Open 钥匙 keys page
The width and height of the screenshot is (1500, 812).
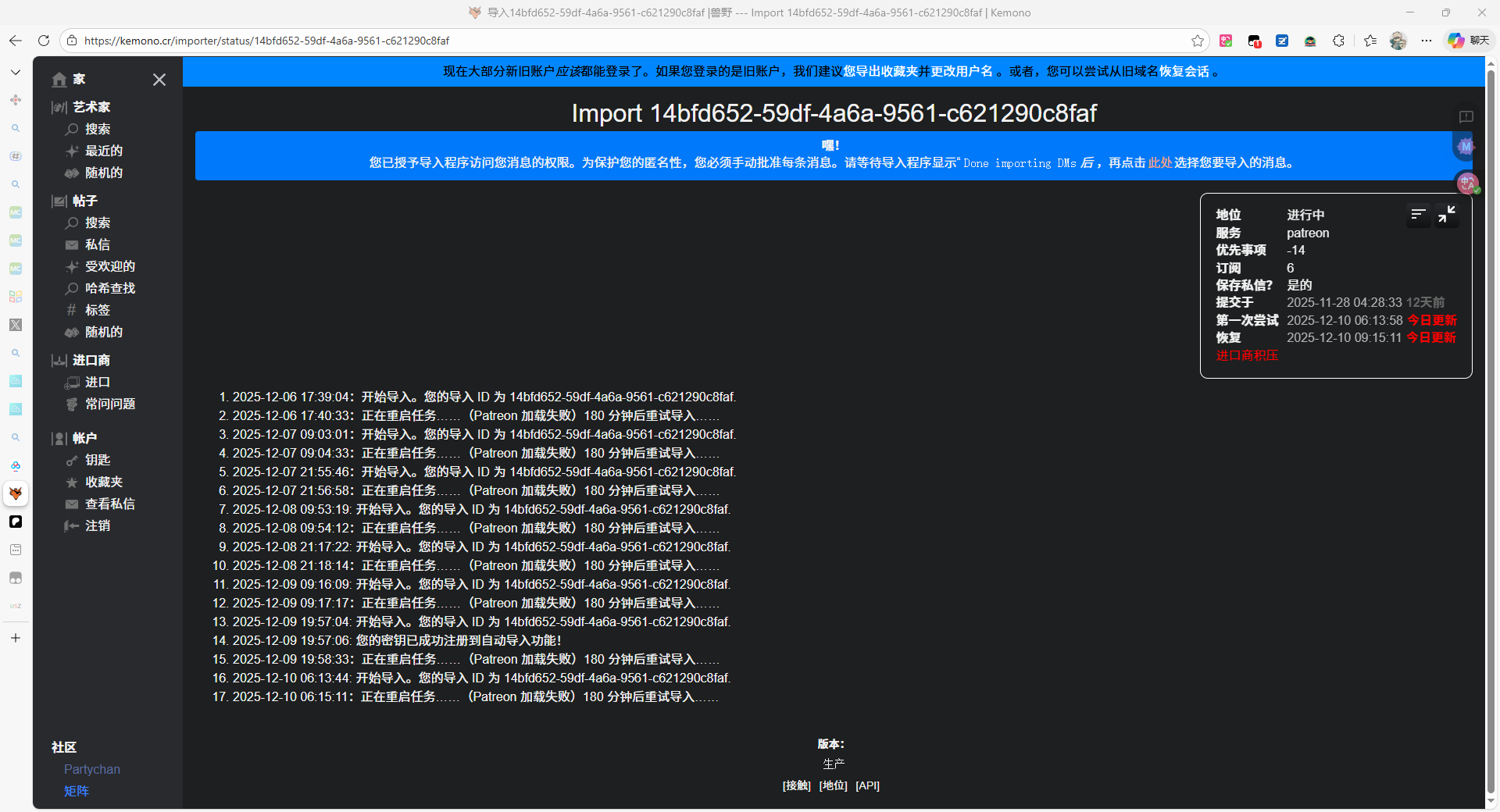click(97, 461)
